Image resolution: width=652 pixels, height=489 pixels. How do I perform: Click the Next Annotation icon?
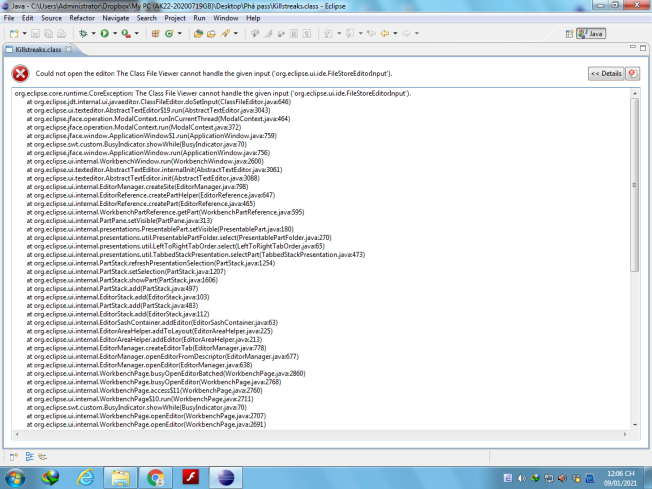[328, 34]
